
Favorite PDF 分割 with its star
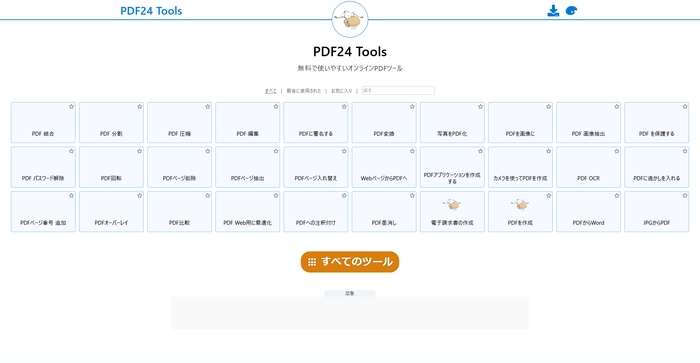click(140, 107)
